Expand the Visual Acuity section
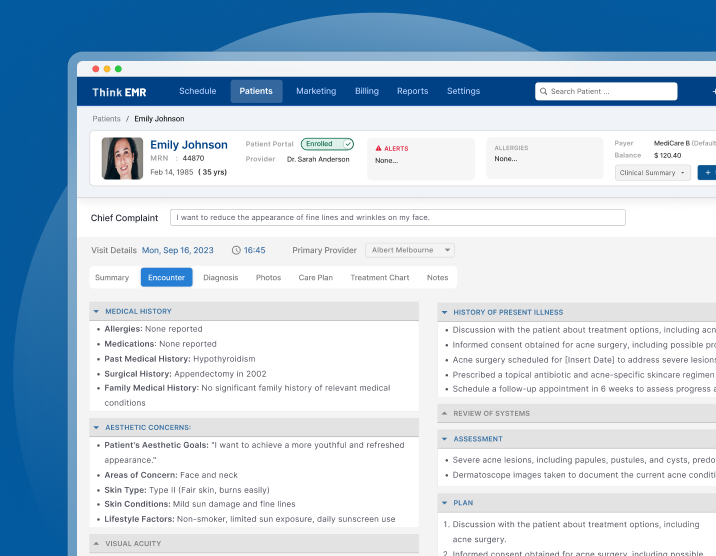Screen dimensions: 716x556 pyautogui.click(x=96, y=544)
